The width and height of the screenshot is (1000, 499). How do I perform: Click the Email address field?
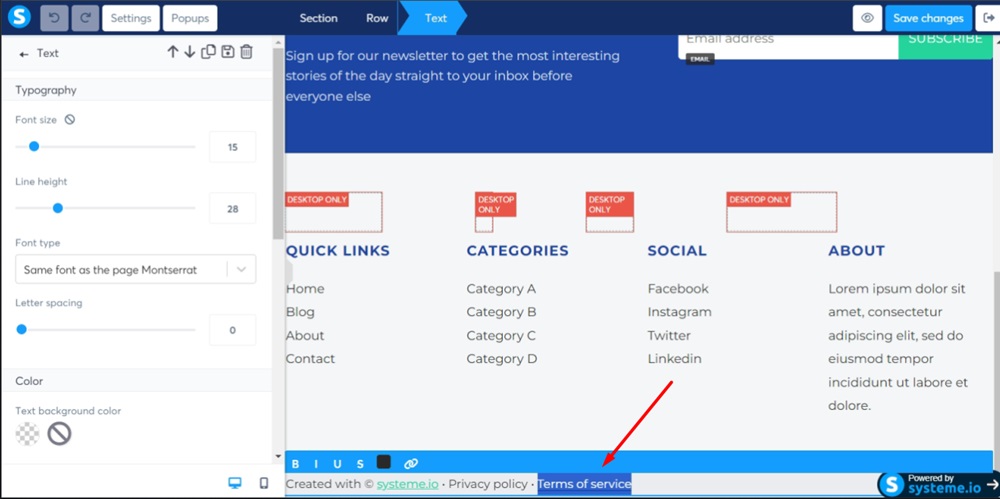[788, 45]
